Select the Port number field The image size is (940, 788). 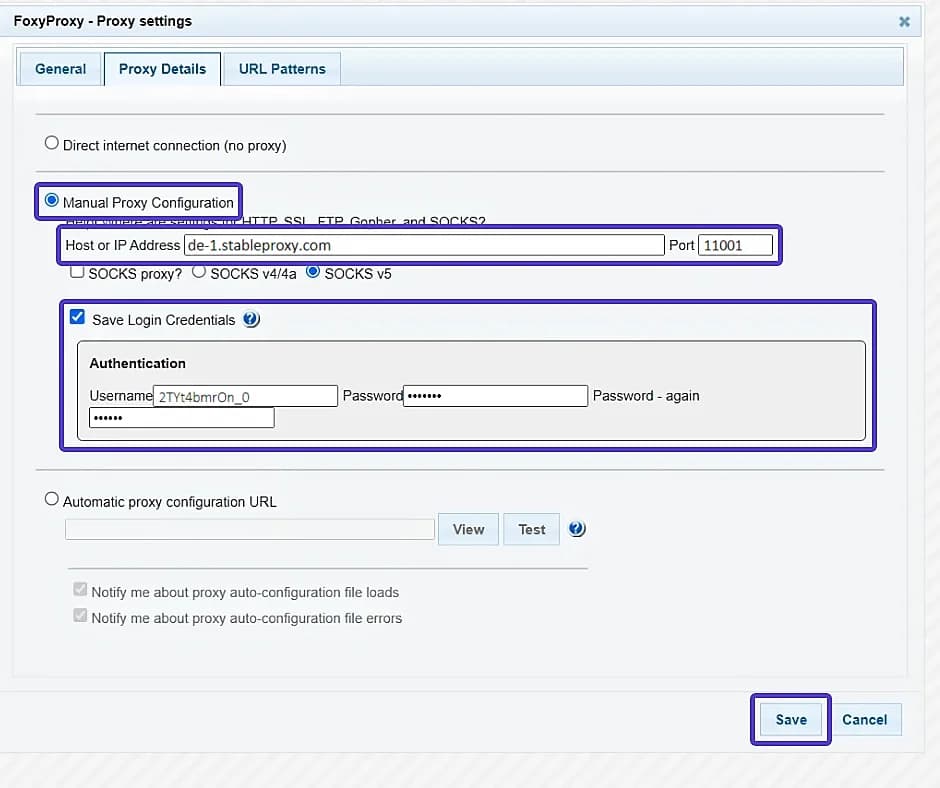(x=737, y=244)
